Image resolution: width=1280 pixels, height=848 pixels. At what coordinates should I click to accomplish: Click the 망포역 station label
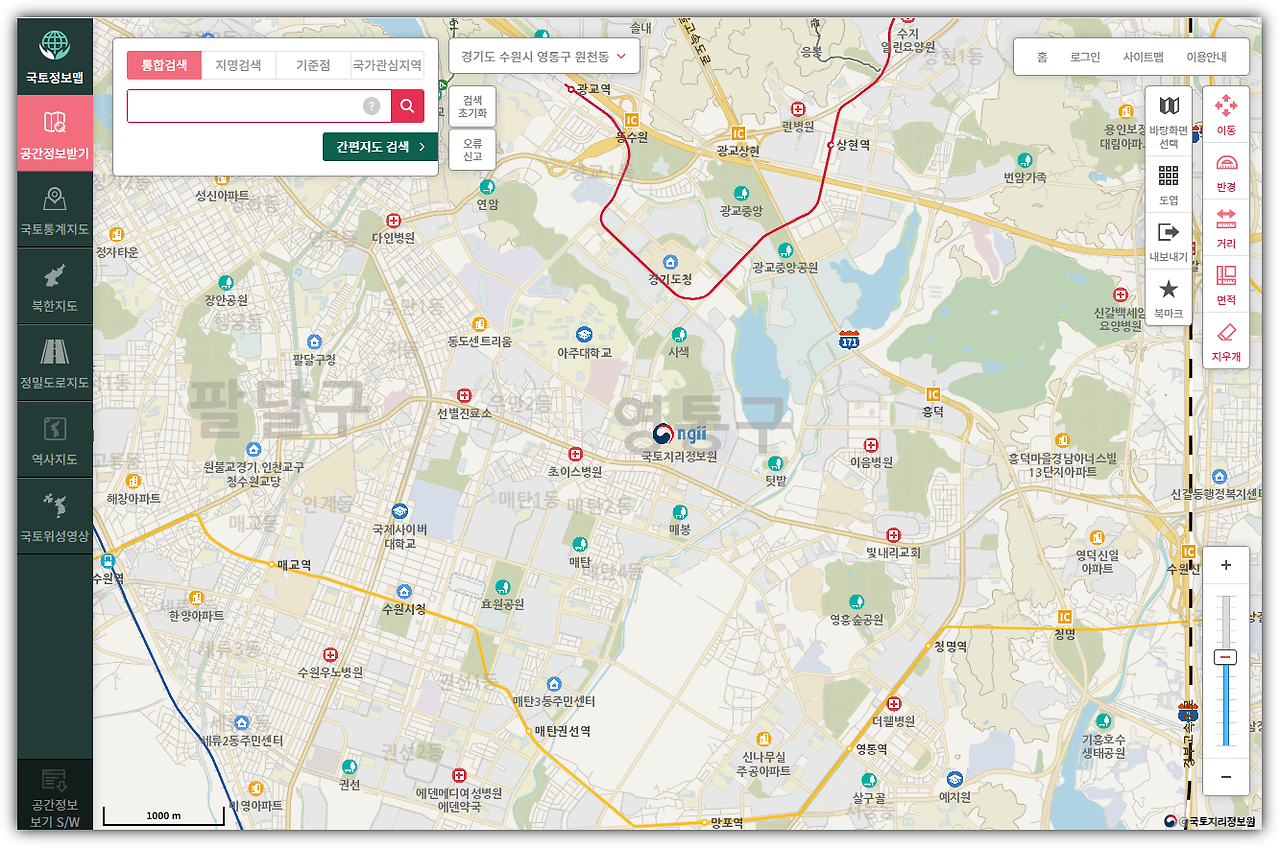pos(727,823)
